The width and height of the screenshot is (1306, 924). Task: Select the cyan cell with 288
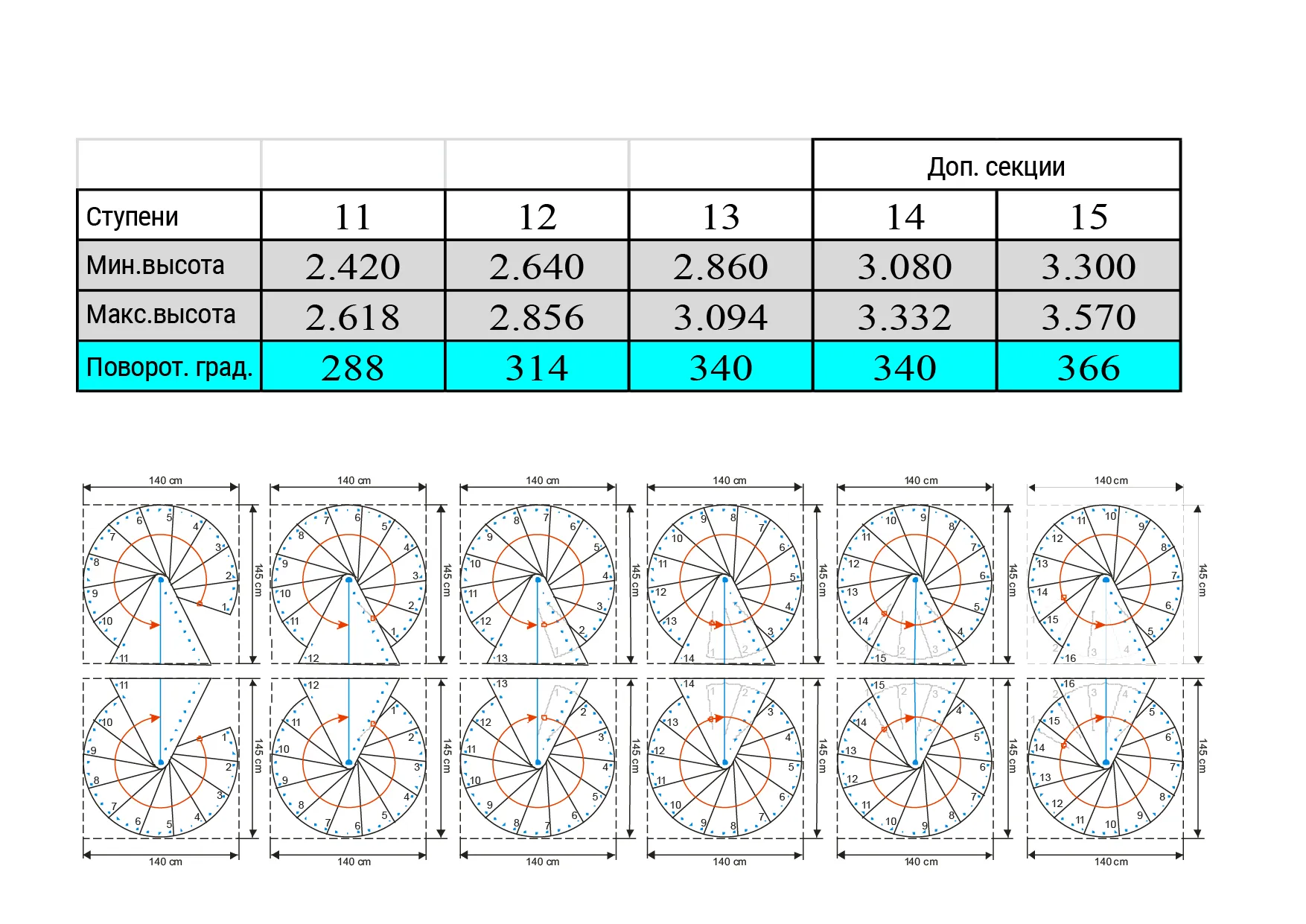coord(353,366)
